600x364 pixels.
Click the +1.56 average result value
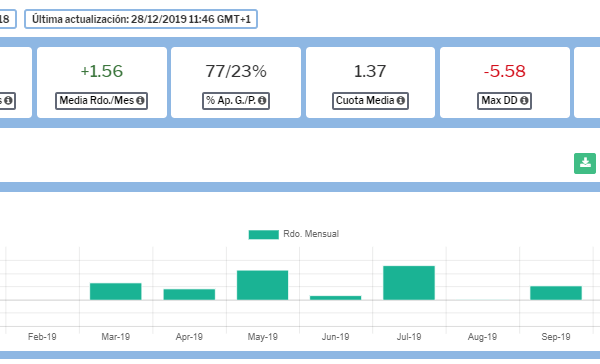(102, 71)
